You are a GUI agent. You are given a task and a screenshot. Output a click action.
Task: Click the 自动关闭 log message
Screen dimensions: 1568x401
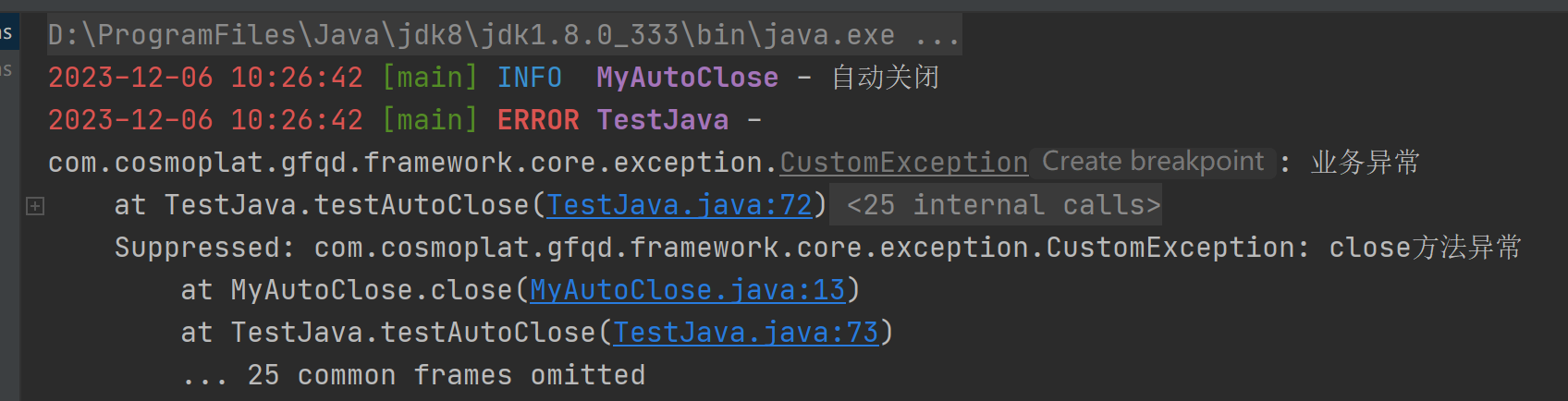(886, 78)
